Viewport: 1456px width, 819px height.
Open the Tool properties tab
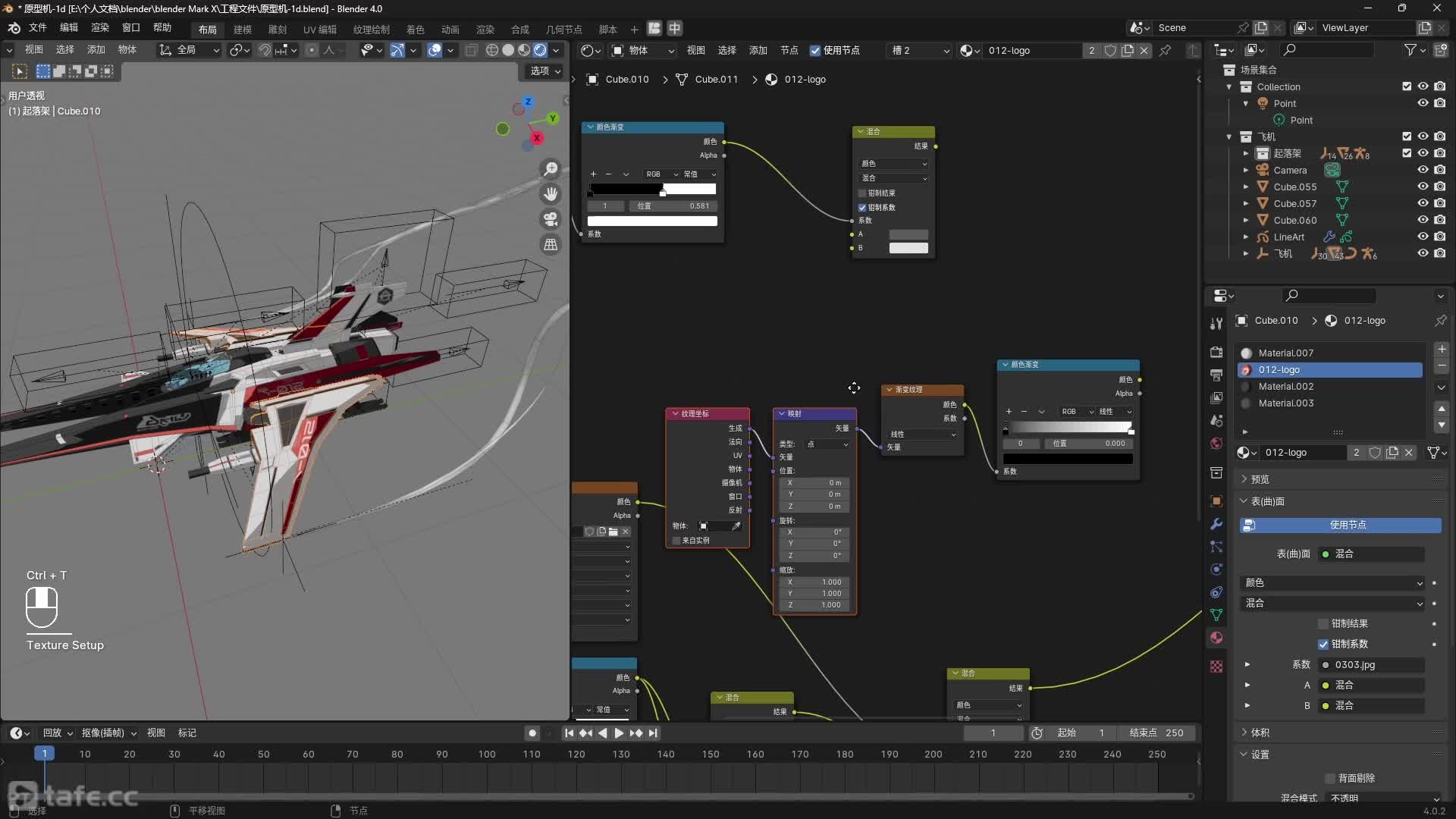click(x=1216, y=324)
